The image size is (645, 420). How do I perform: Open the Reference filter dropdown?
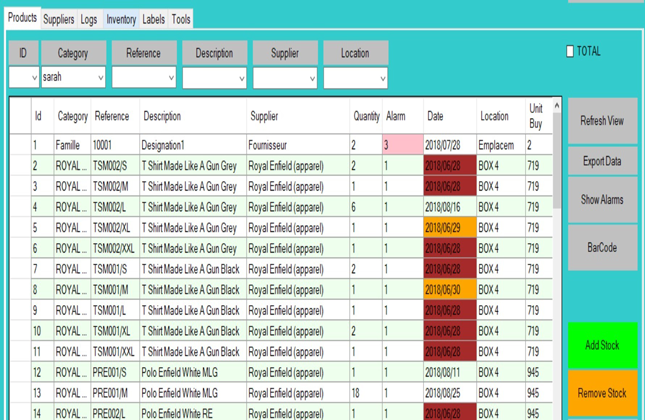point(144,78)
